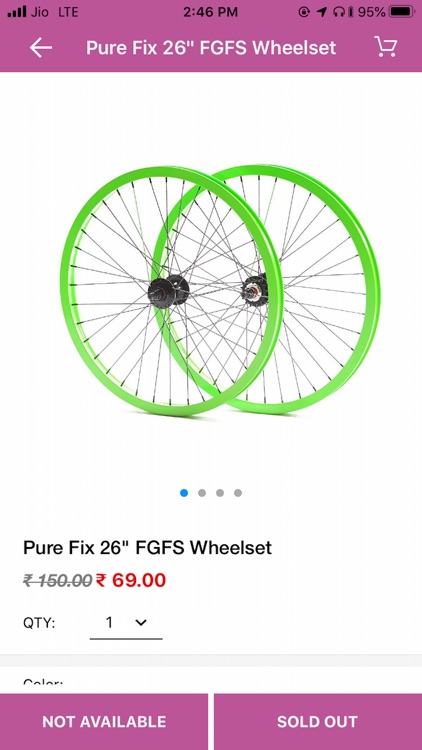Image resolution: width=422 pixels, height=750 pixels.
Task: Jump to the fourth image dot
Action: point(238,493)
